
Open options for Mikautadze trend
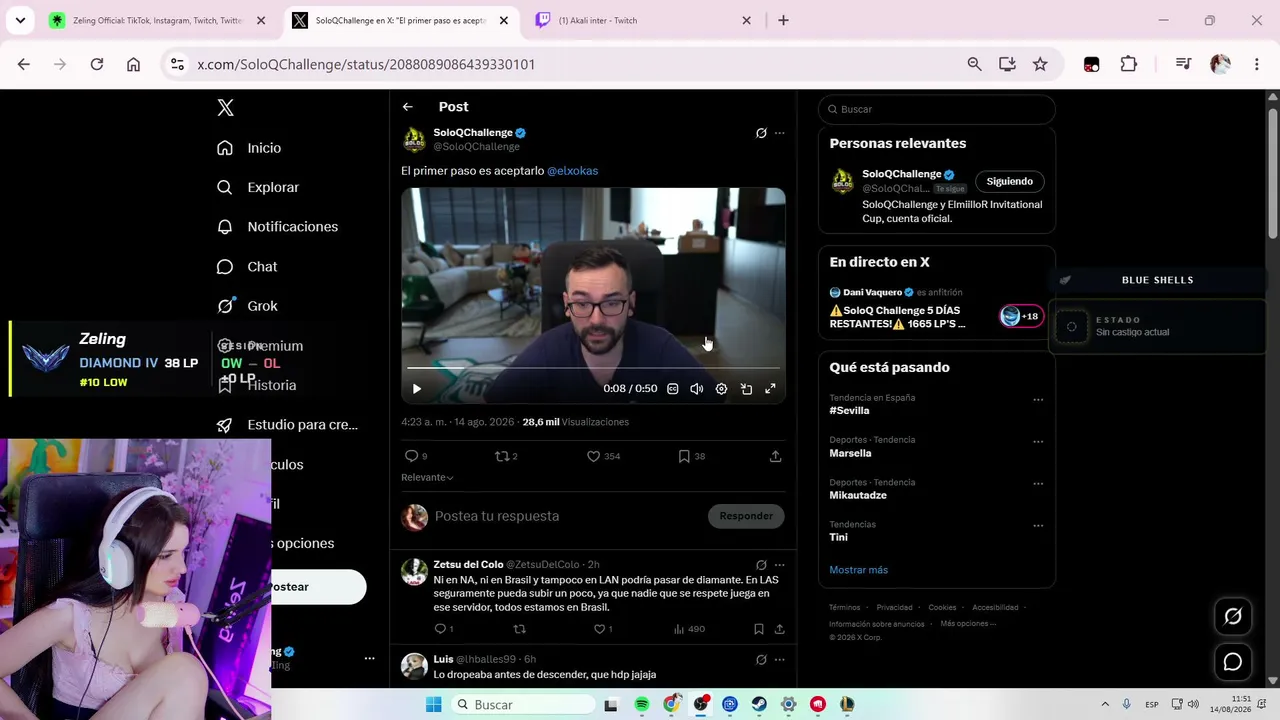[1038, 484]
